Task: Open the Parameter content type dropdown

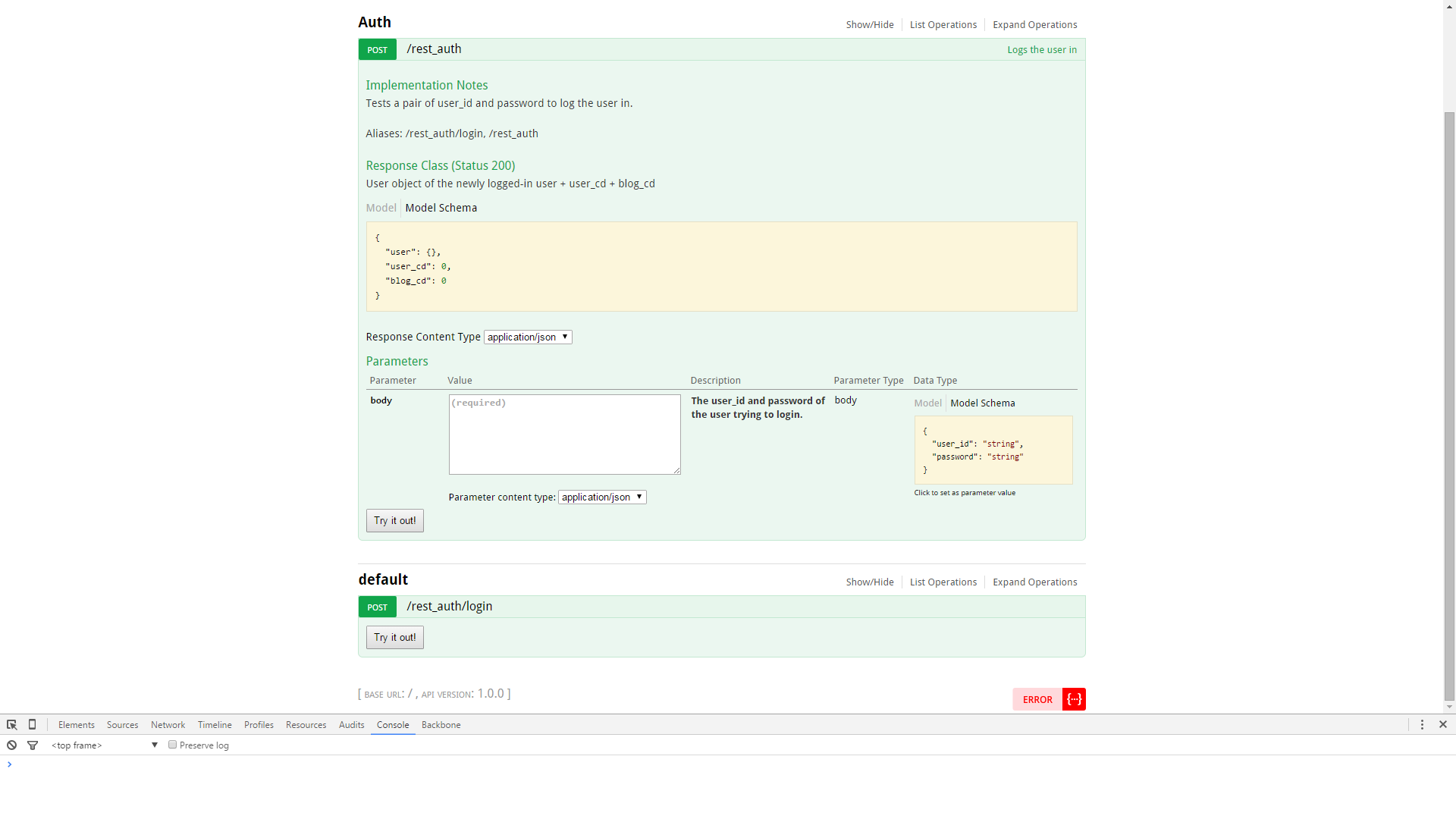Action: 602,497
